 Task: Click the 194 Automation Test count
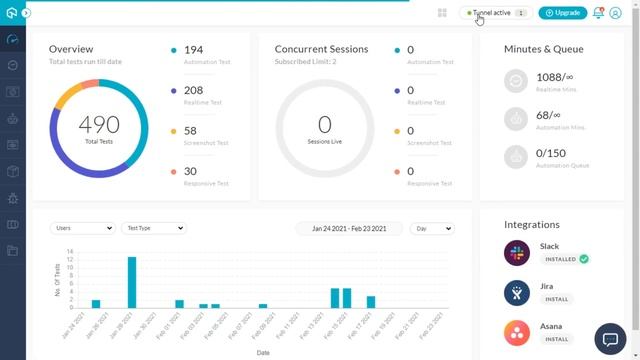193,50
